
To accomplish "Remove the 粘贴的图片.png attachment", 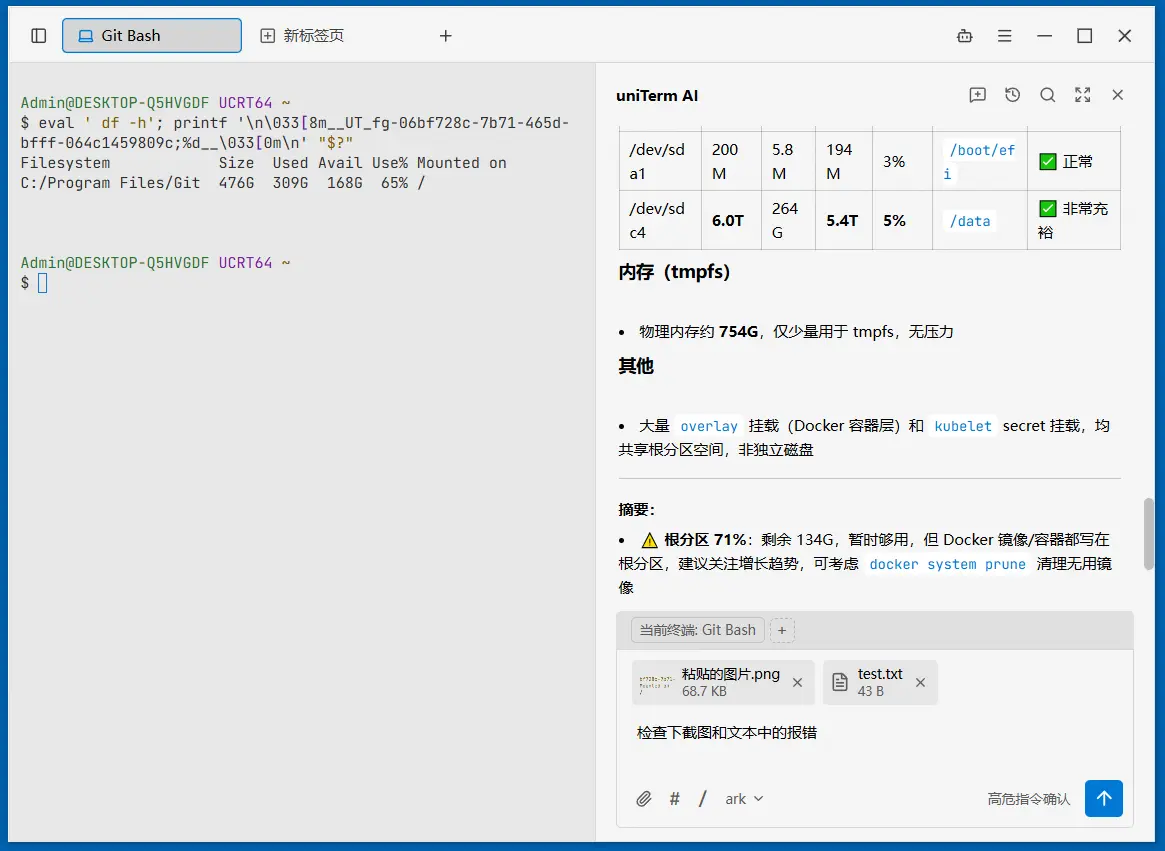I will [797, 682].
